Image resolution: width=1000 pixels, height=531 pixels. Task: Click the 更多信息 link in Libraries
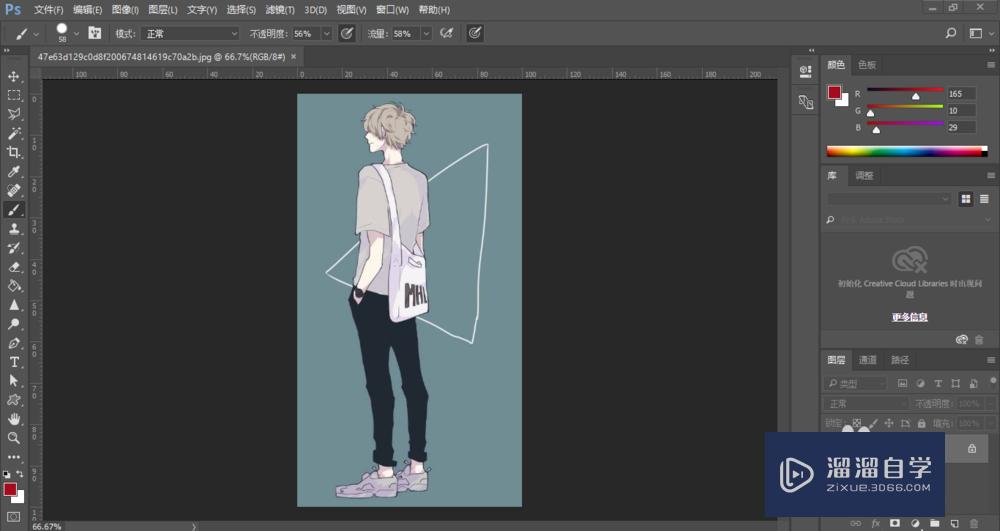(x=909, y=317)
